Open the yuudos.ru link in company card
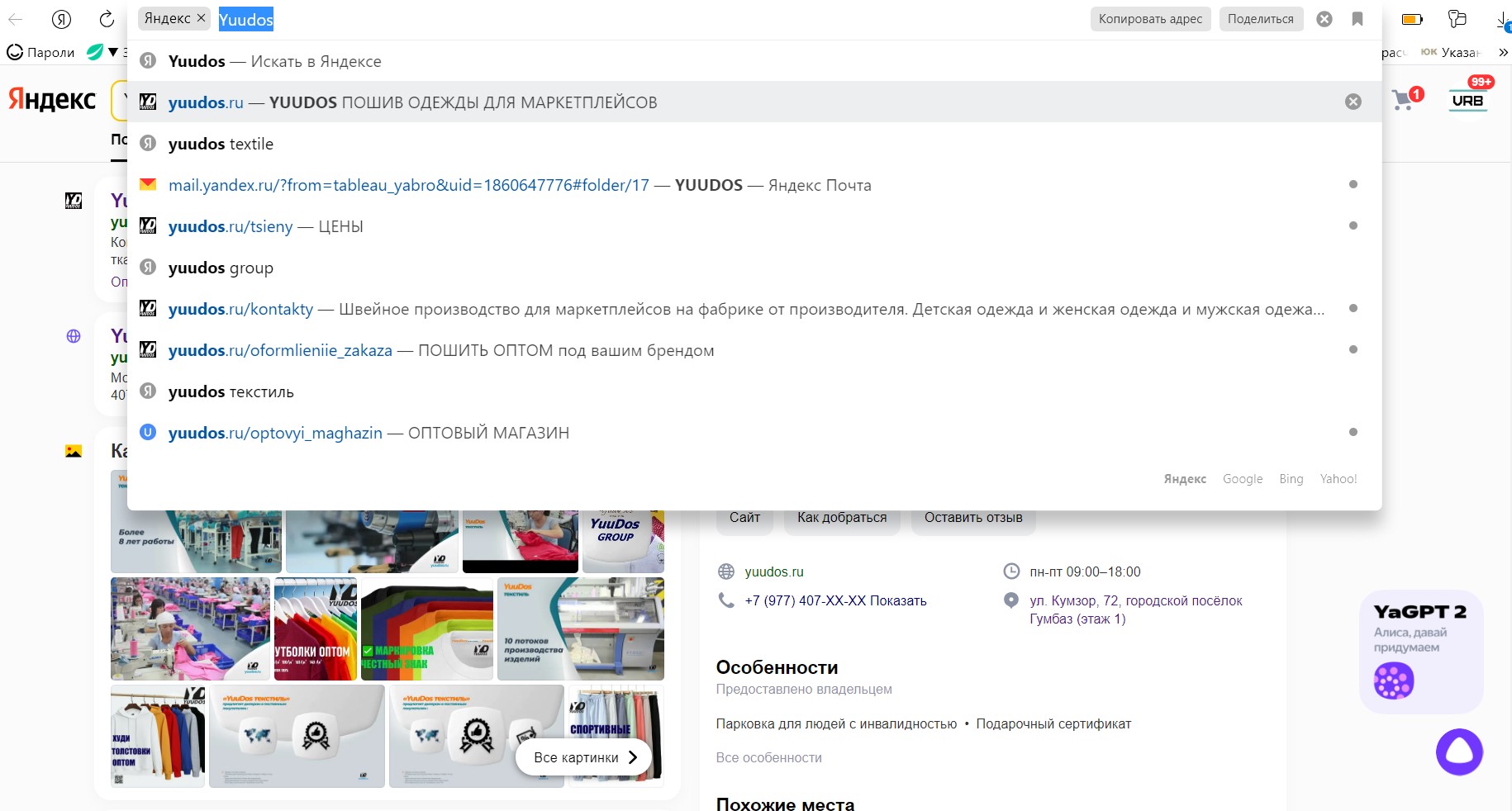The width and height of the screenshot is (1512, 811). 773,571
